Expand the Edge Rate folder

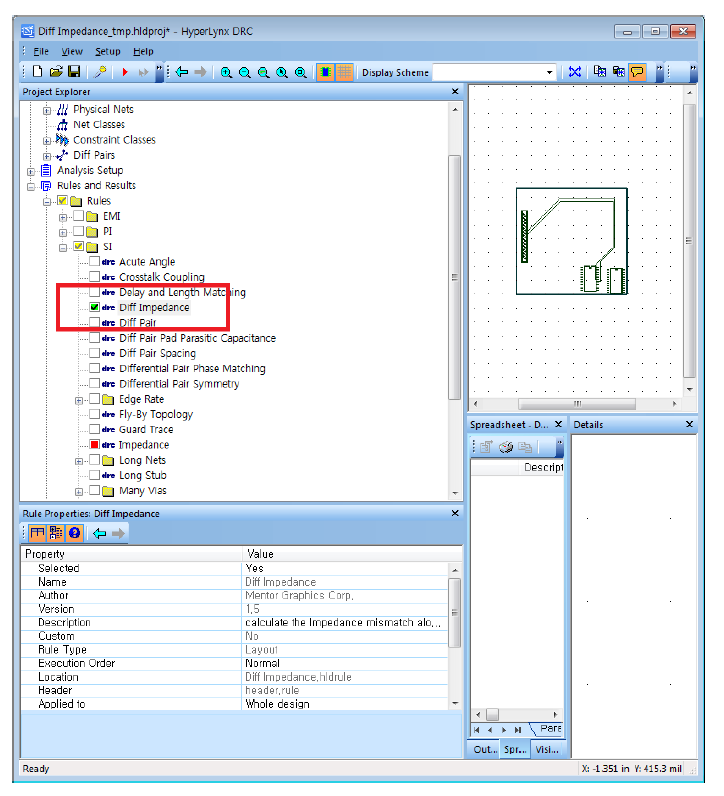tap(79, 400)
